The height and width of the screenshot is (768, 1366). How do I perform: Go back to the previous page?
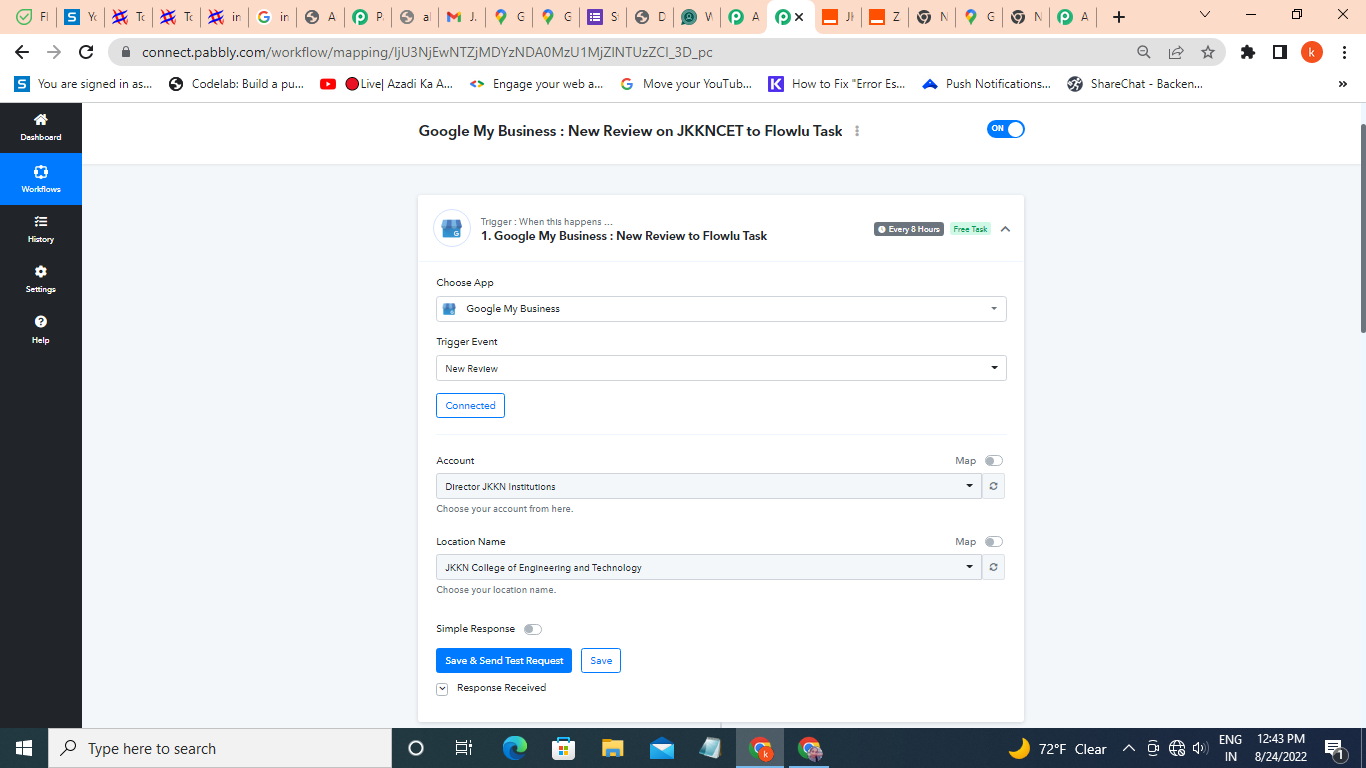click(x=22, y=52)
